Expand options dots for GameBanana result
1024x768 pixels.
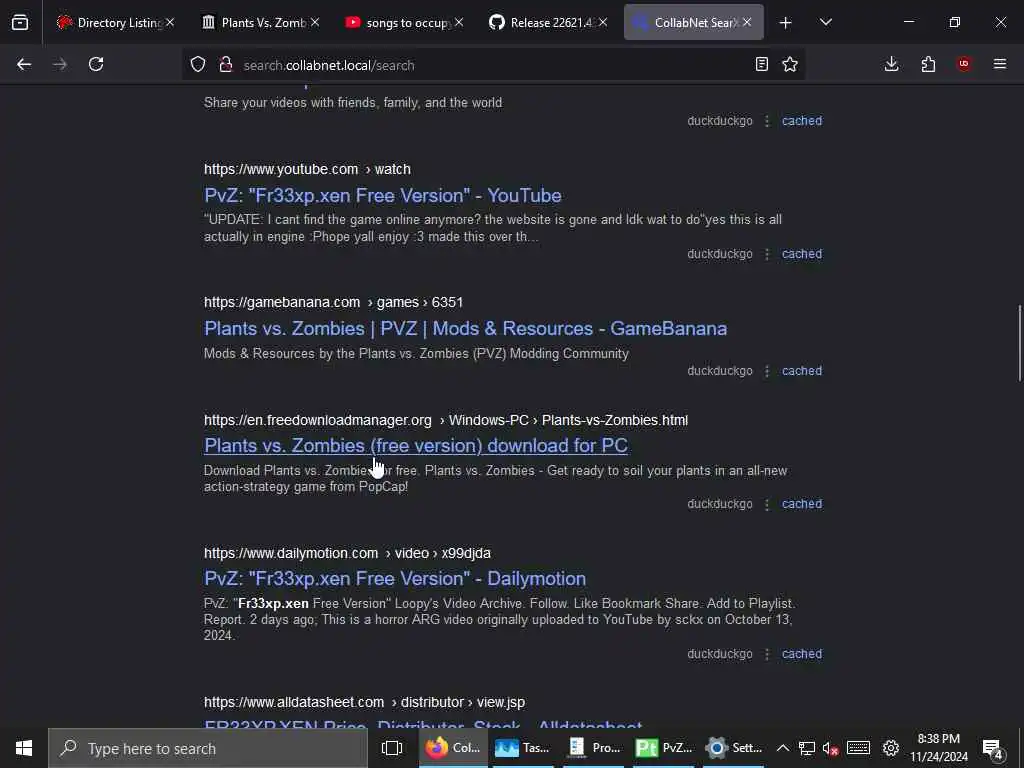767,371
